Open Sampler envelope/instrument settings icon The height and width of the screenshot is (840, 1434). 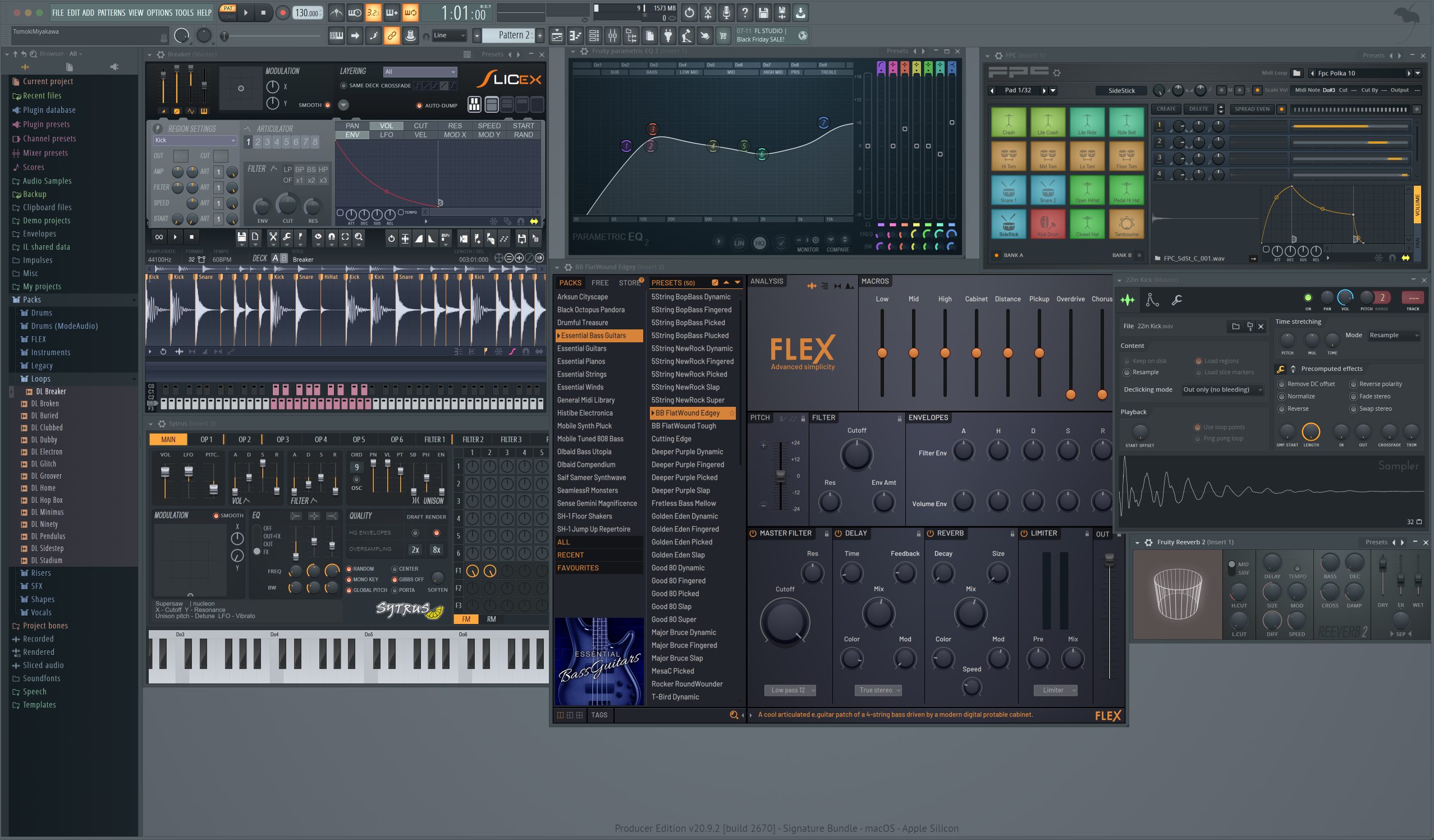pos(1152,300)
